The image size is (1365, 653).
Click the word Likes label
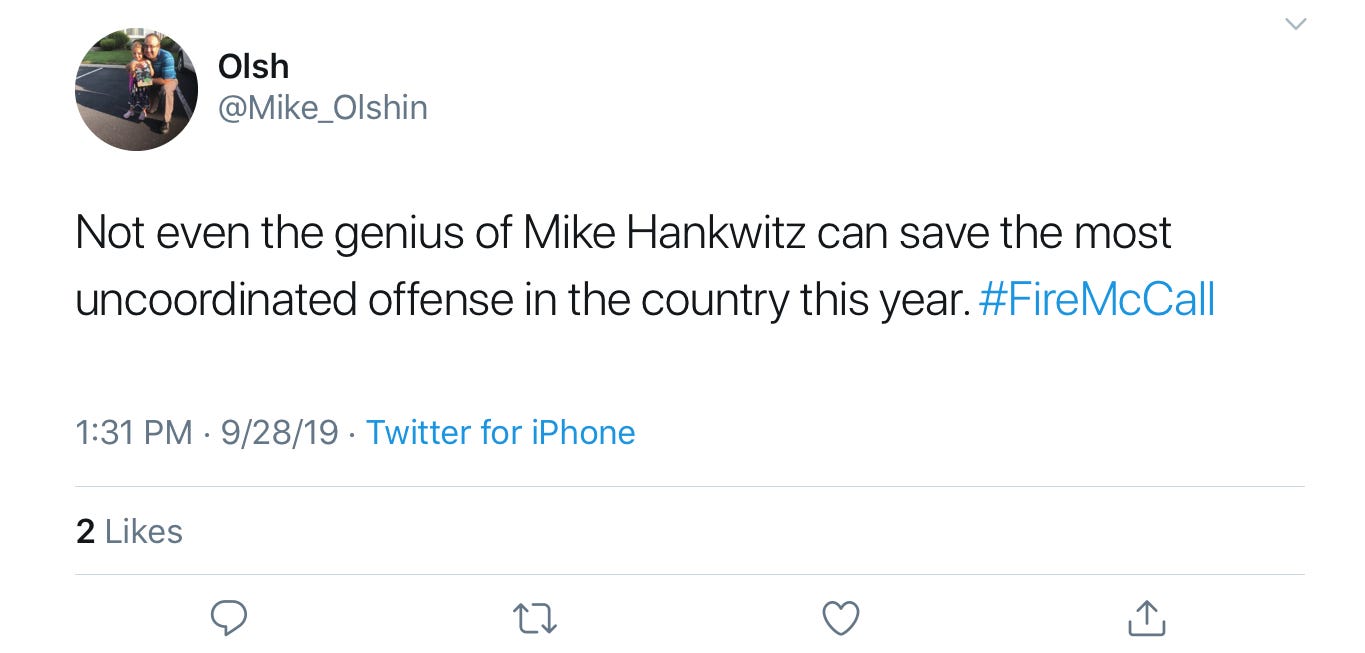pos(143,532)
